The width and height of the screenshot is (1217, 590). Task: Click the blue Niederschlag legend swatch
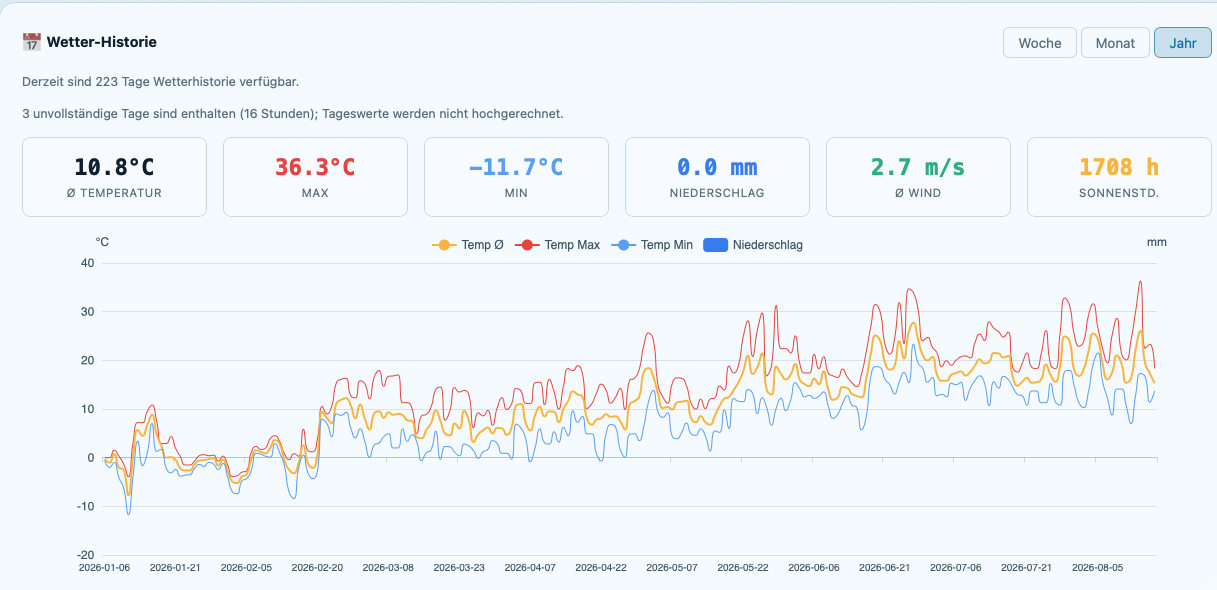(x=715, y=245)
